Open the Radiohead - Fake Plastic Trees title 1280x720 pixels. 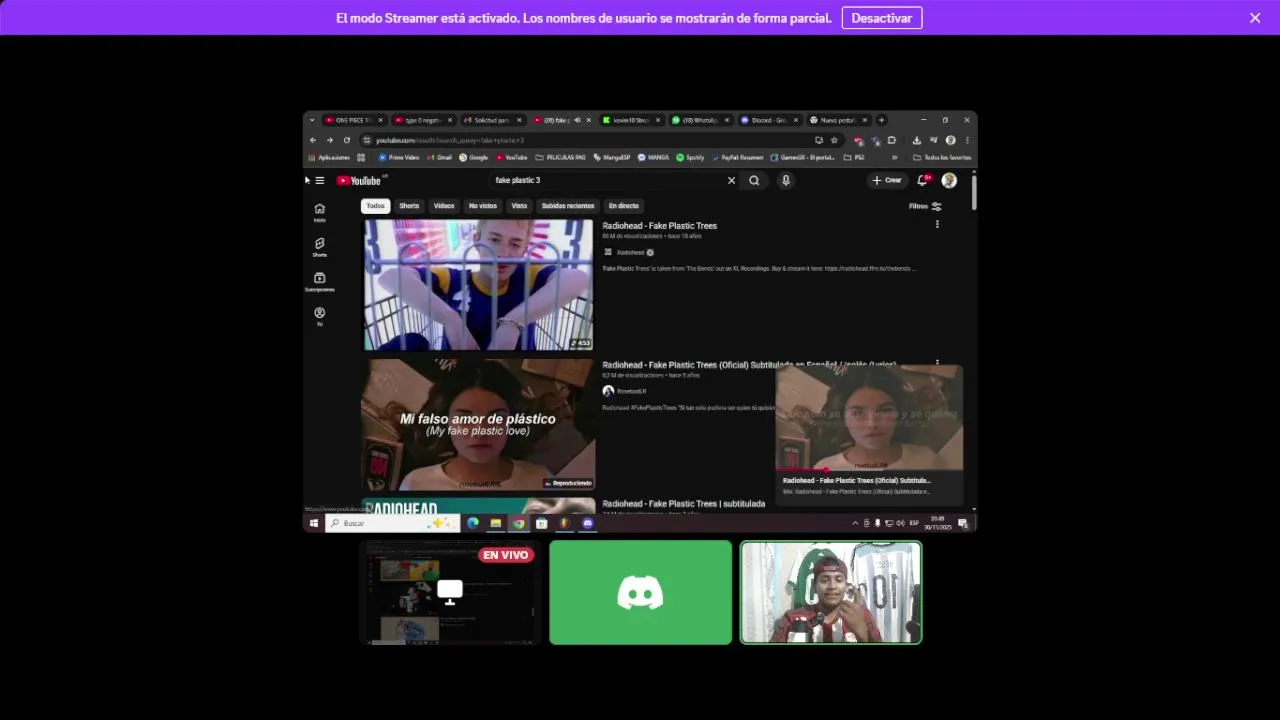click(660, 226)
